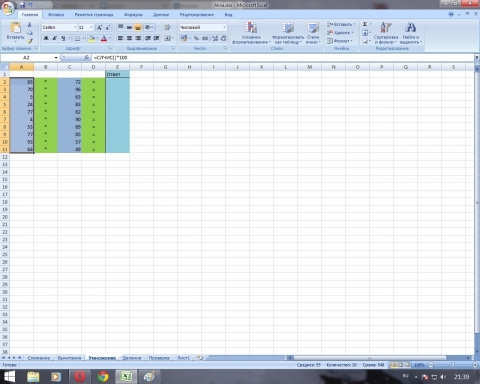
Task: Open Find and Select binoculars icon
Action: tap(410, 28)
